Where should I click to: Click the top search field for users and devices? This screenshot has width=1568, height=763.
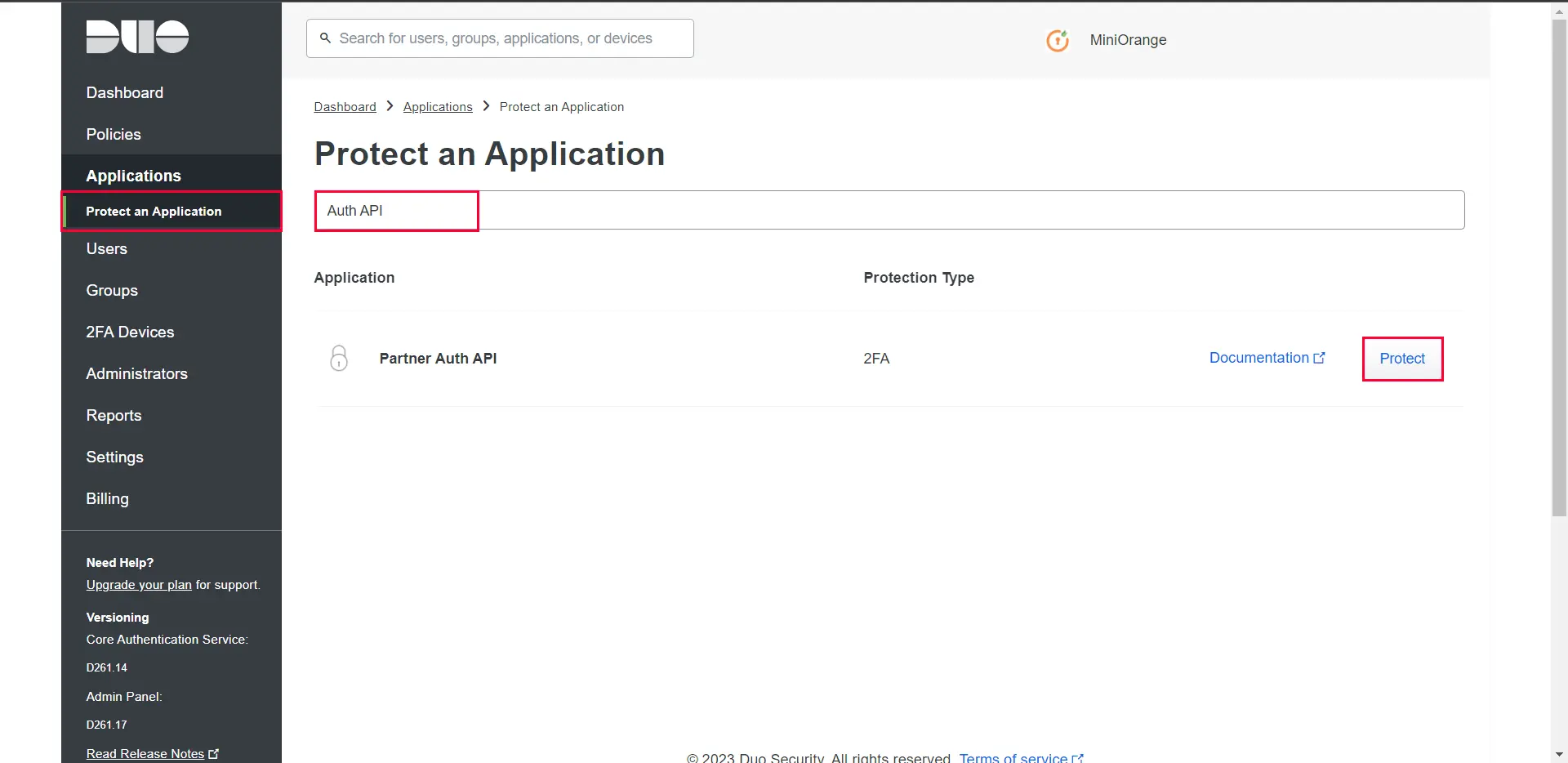click(500, 38)
